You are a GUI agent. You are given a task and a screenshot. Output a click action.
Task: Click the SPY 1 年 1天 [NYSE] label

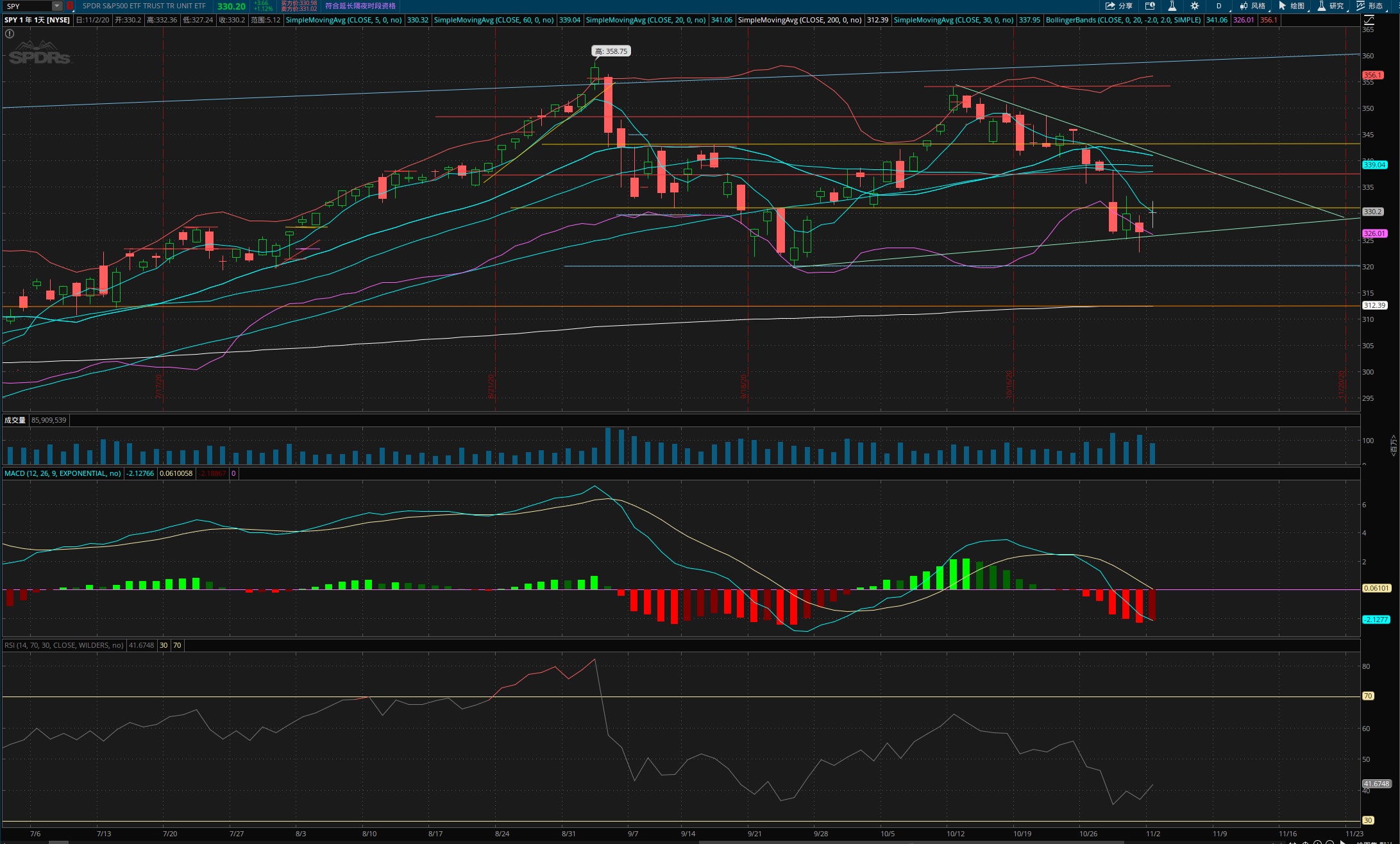point(37,20)
